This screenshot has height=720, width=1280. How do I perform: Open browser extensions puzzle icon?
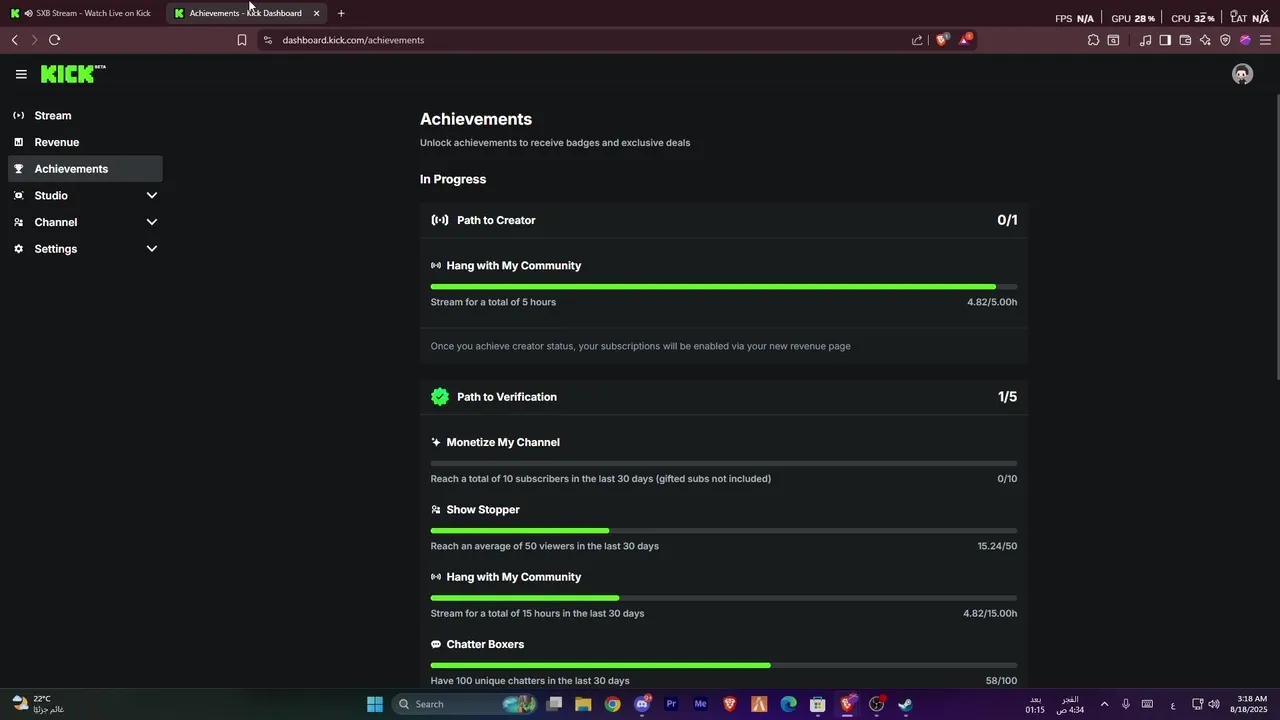click(x=1093, y=40)
